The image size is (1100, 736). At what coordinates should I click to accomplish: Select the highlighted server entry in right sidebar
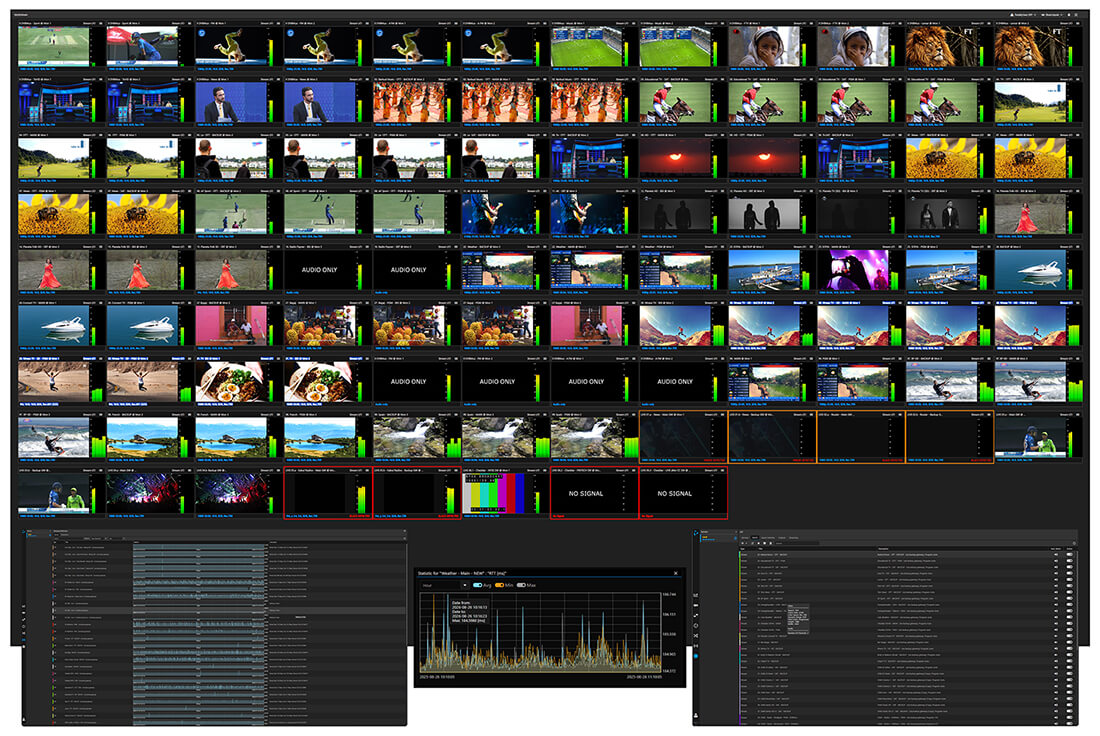[x=719, y=539]
